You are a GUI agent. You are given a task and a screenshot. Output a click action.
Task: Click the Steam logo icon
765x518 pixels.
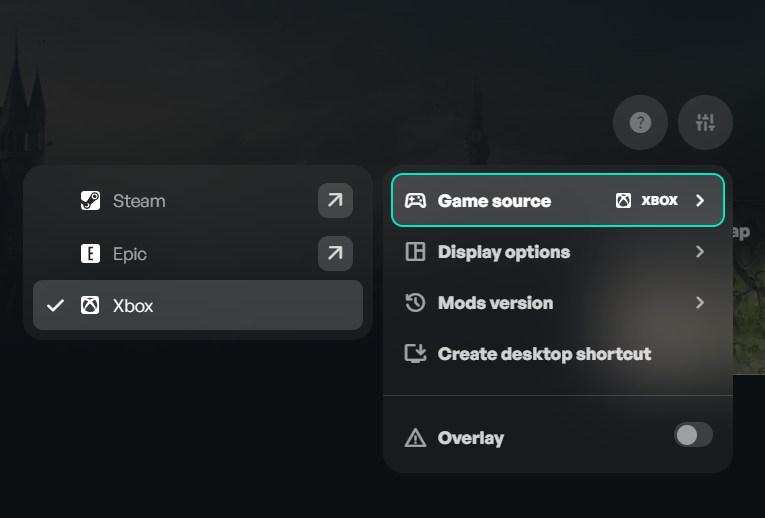(90, 201)
